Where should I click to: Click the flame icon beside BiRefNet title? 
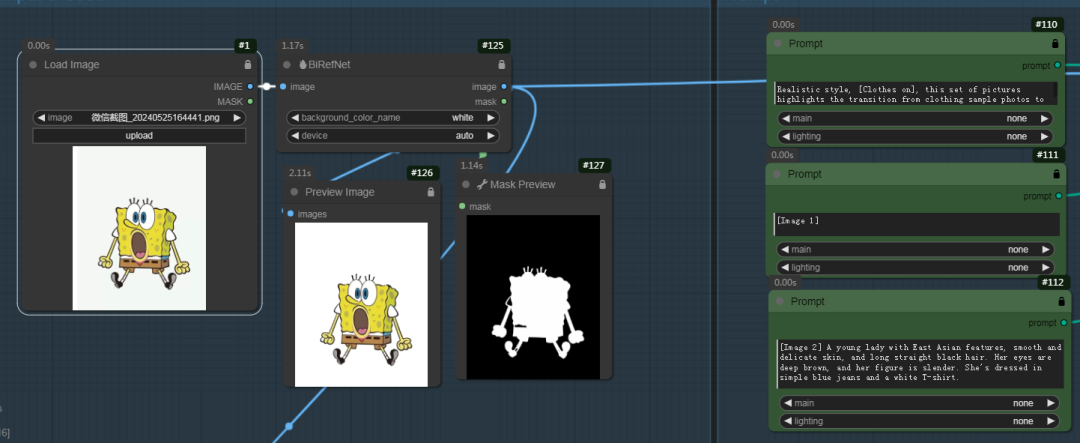[x=302, y=65]
